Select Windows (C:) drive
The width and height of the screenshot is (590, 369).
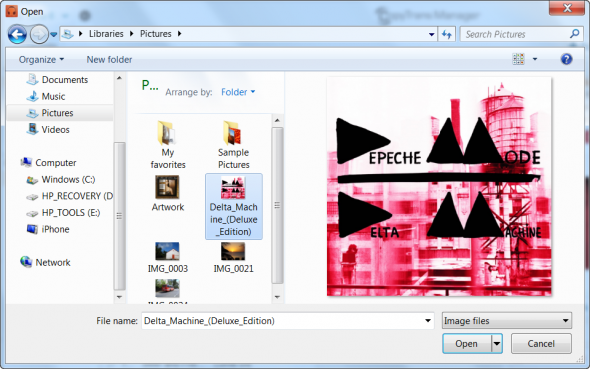click(61, 179)
